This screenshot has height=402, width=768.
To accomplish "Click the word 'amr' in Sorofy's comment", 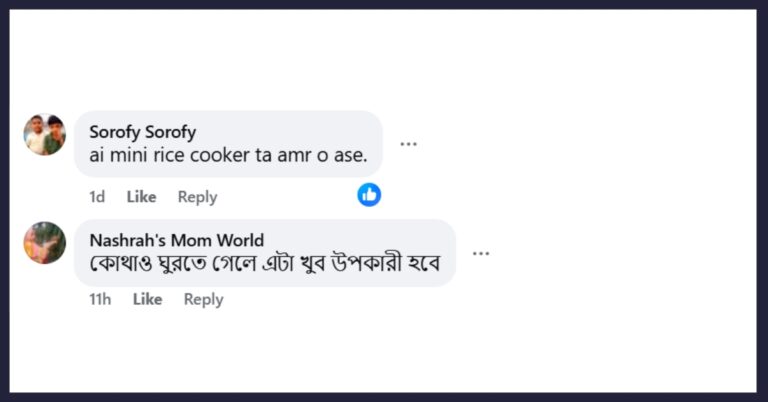I will (x=294, y=155).
